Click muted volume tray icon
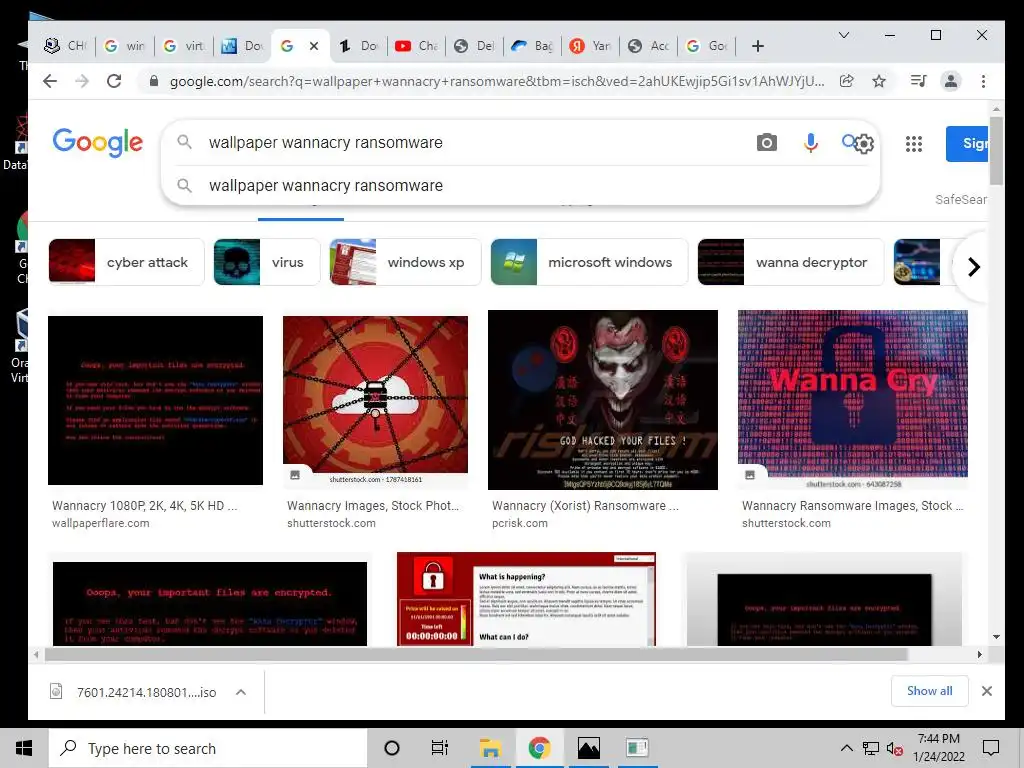1024x768 pixels. (x=894, y=748)
